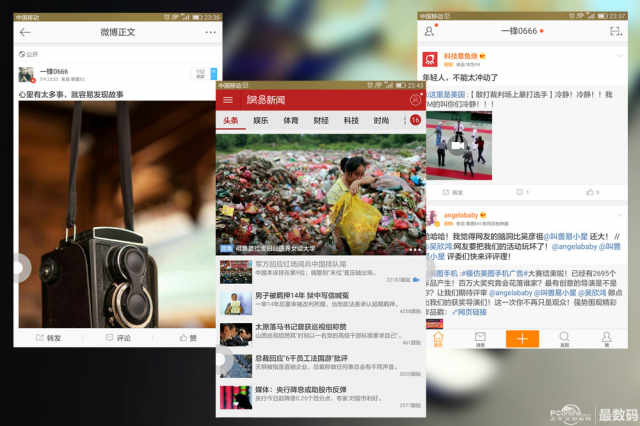The image size is (640, 426).
Task: Expand the chevron on the angelababy post
Action: click(x=620, y=215)
